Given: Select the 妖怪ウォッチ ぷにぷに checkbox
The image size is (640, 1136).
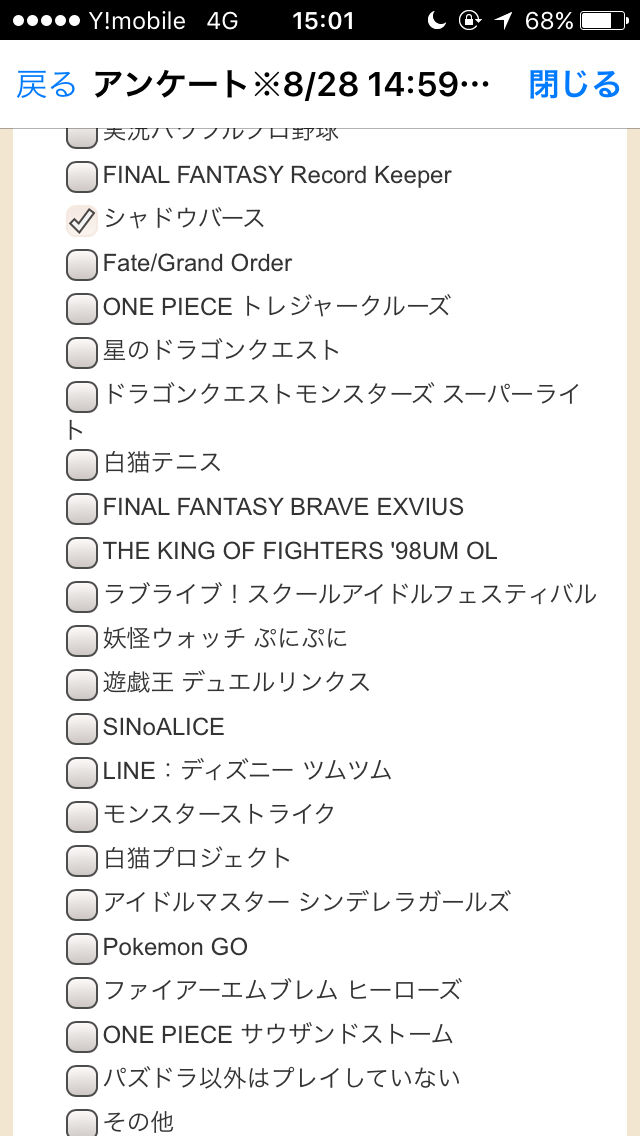Looking at the screenshot, I should click(x=82, y=640).
